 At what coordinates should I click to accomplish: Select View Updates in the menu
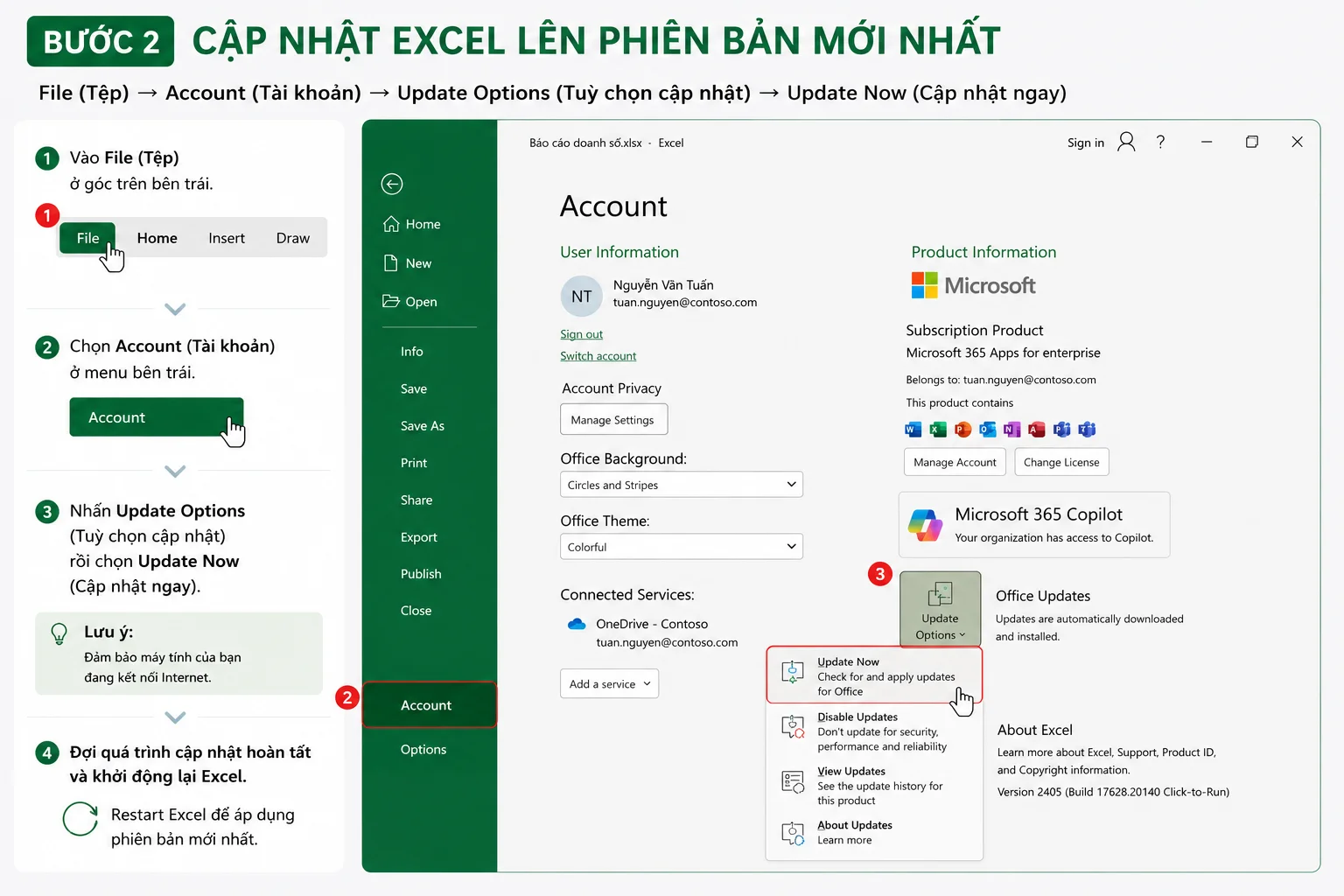pyautogui.click(x=874, y=786)
